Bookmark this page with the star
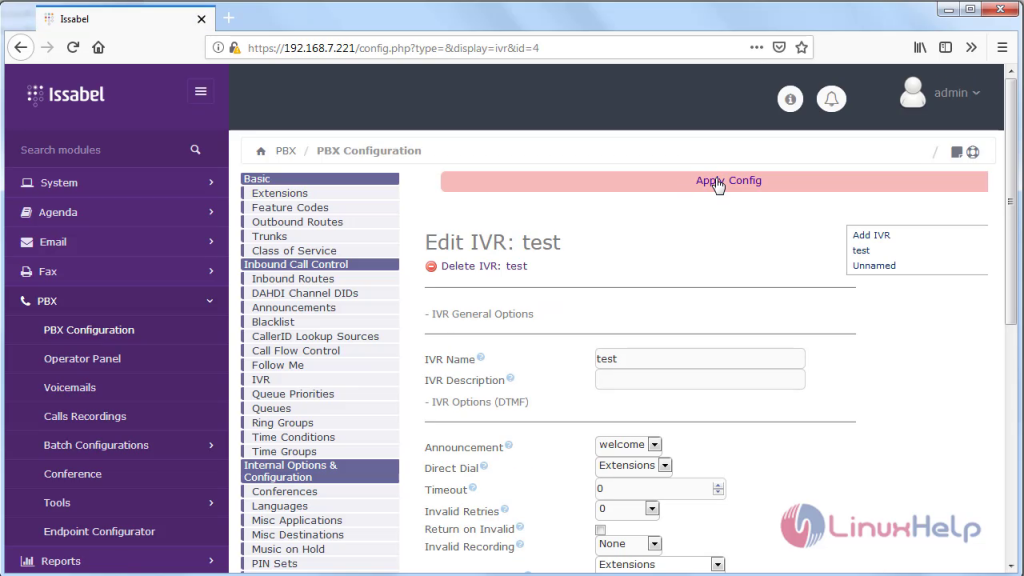The height and width of the screenshot is (576, 1024). pos(802,47)
